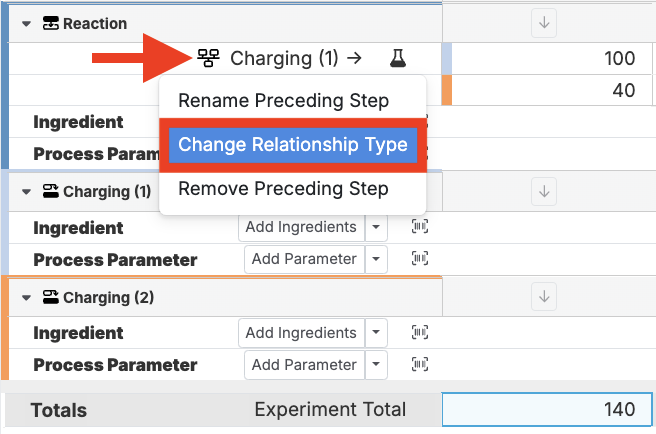Click the down-arrow button in Charging (1) header
Screen dimensions: 656x434
point(543,191)
